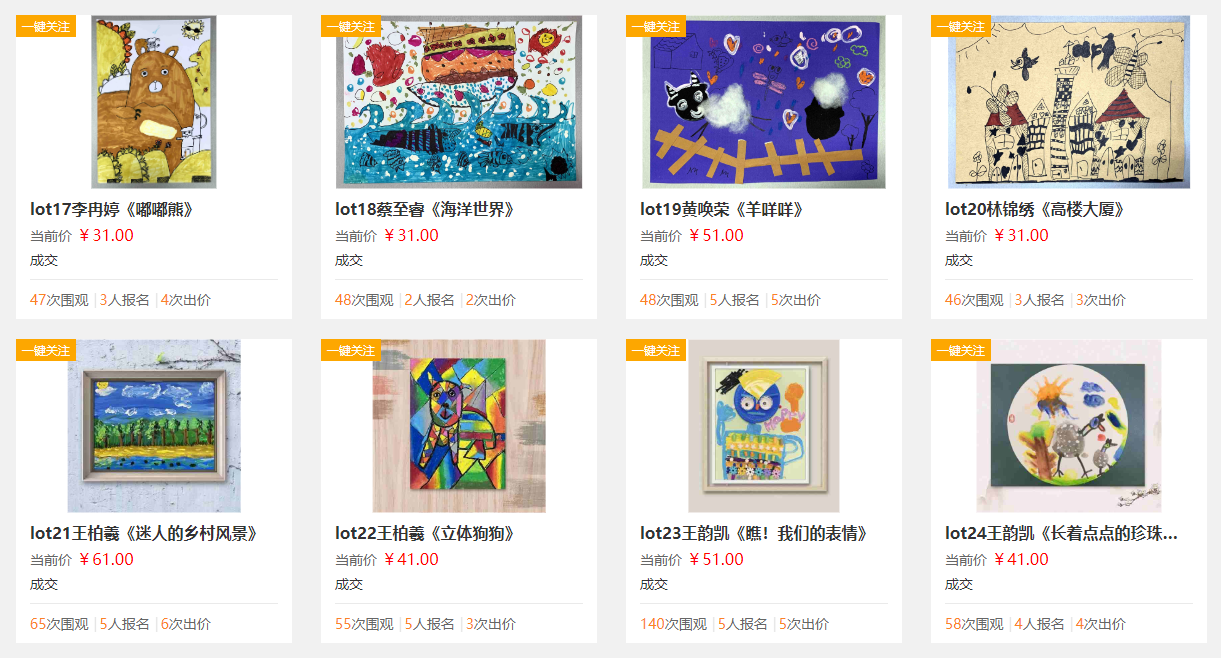View the lot19 羊咩咩 sheep artwork image
Viewport: 1221px width, 658px height.
tap(764, 102)
